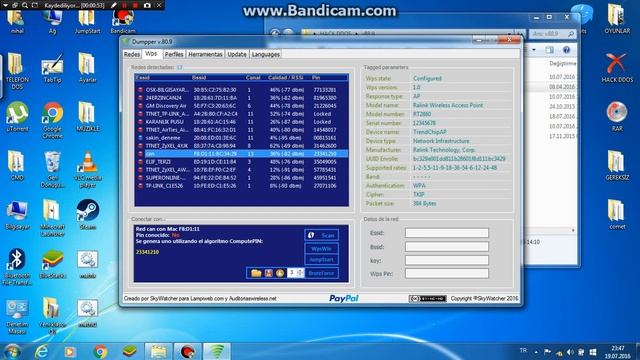640x360 pixels.
Task: Click the JumpStart button in Dumpper
Action: pyautogui.click(x=321, y=260)
